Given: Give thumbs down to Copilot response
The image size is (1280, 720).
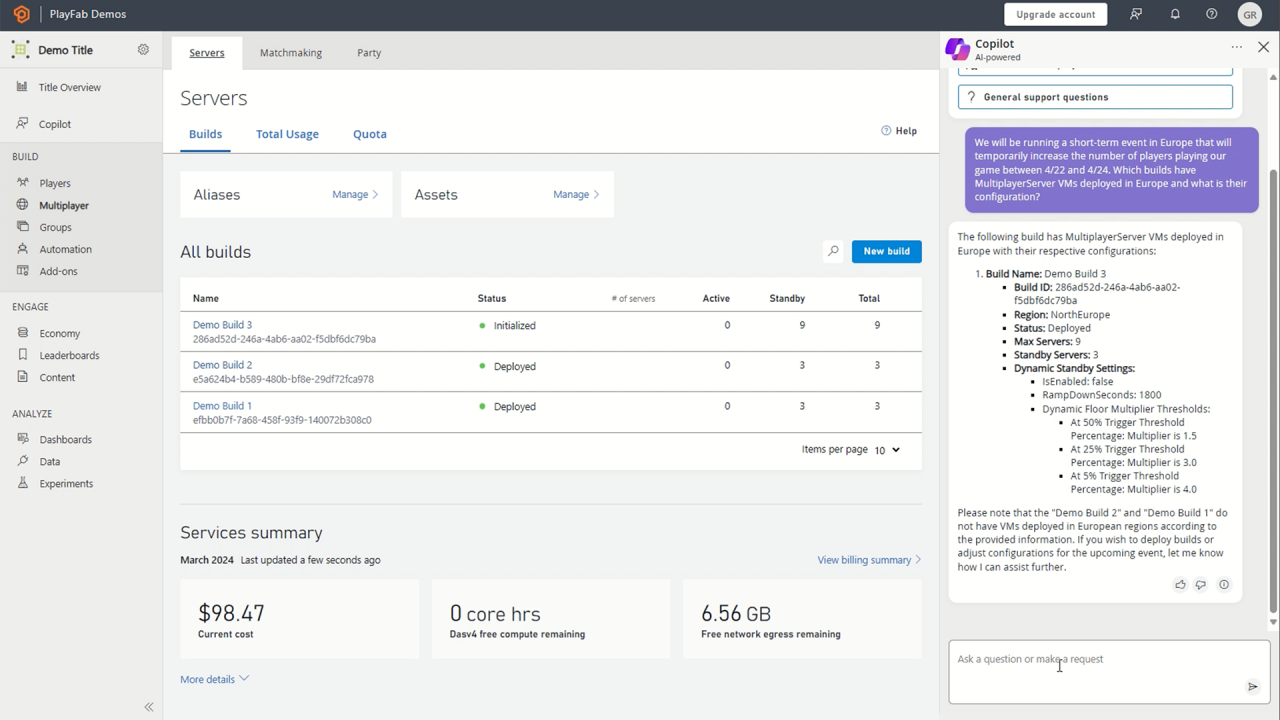Looking at the screenshot, I should [x=1201, y=585].
